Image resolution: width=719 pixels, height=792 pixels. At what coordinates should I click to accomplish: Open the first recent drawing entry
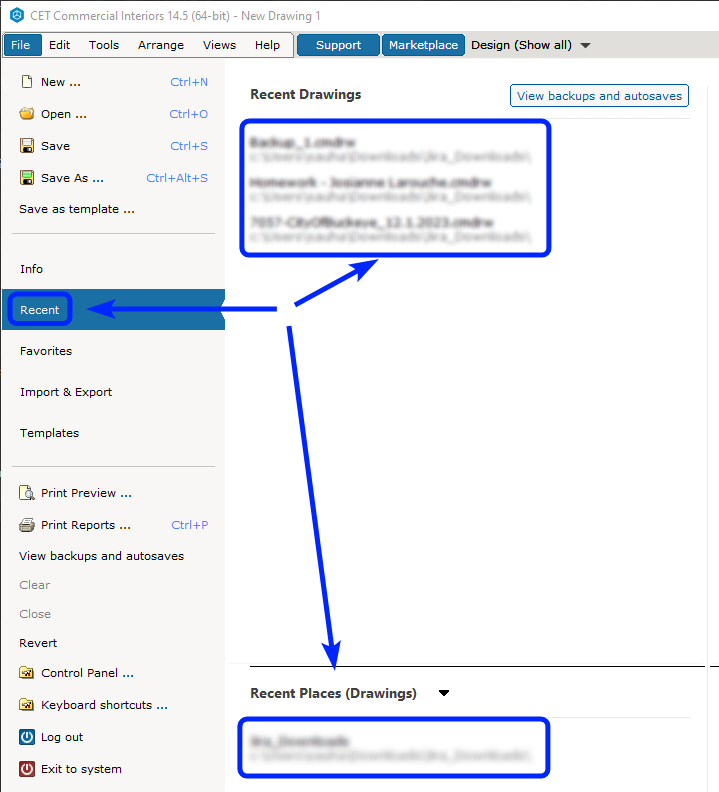390,150
